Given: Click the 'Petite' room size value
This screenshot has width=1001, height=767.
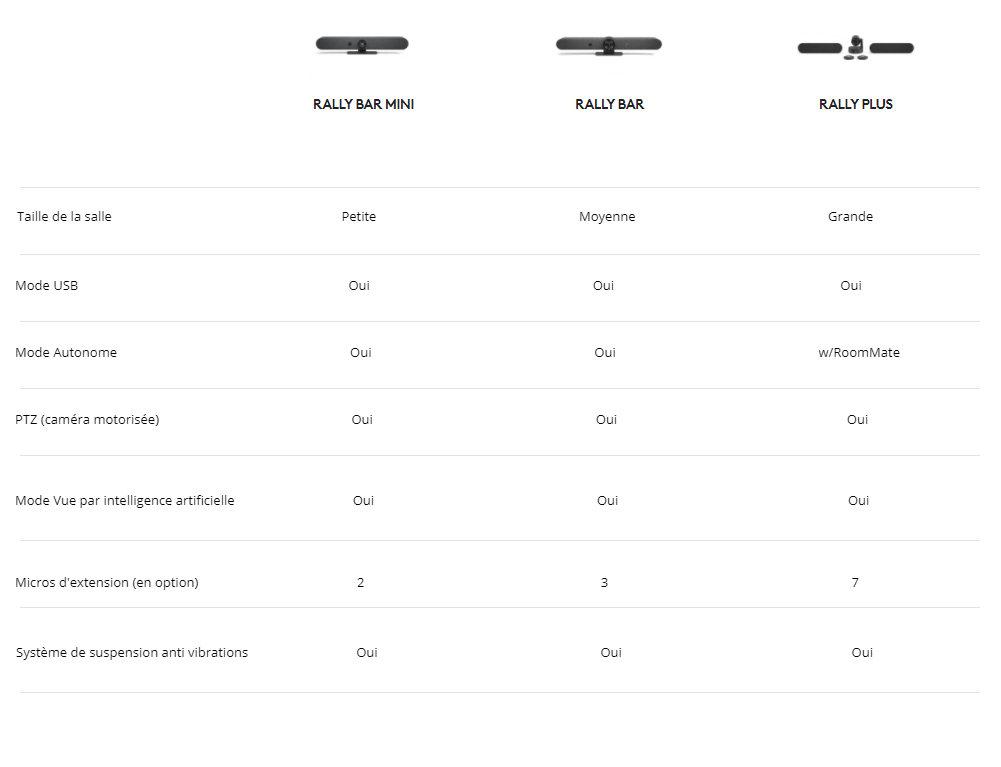Looking at the screenshot, I should tap(359, 217).
